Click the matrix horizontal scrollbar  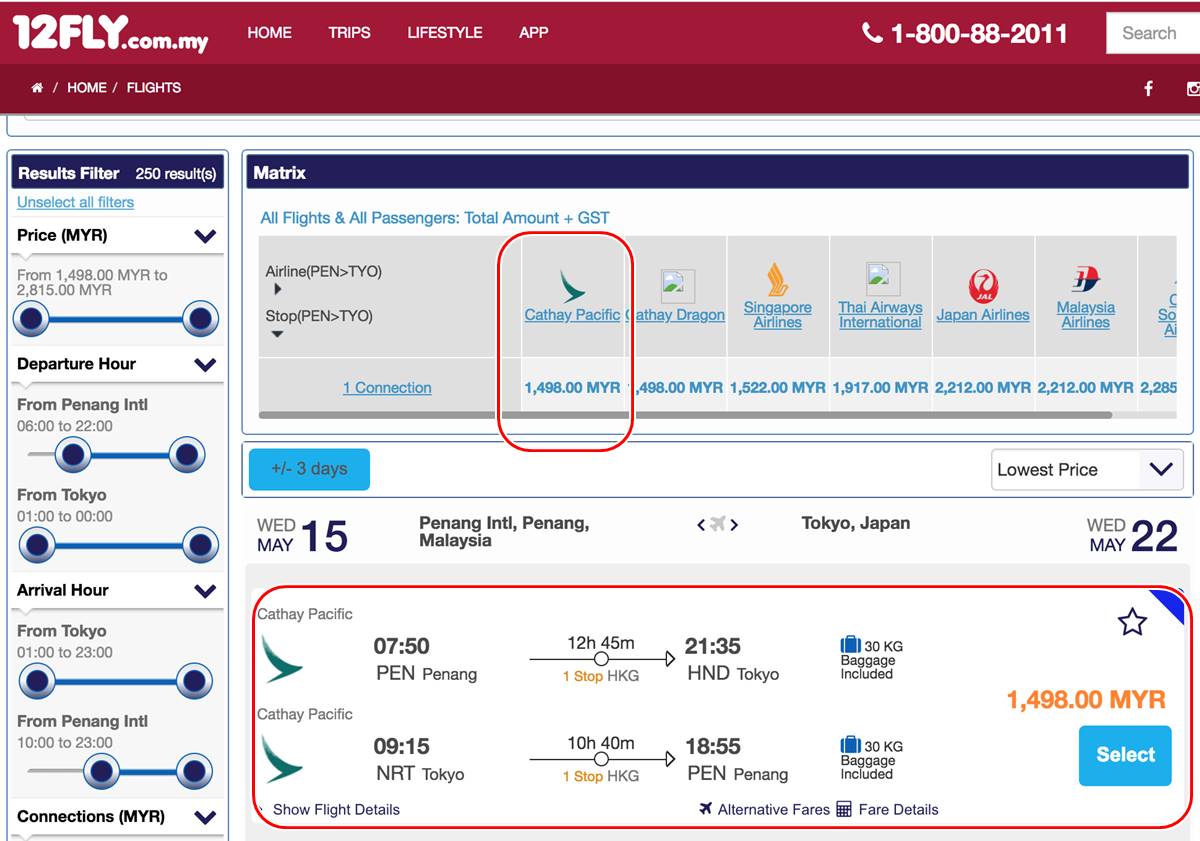click(685, 414)
